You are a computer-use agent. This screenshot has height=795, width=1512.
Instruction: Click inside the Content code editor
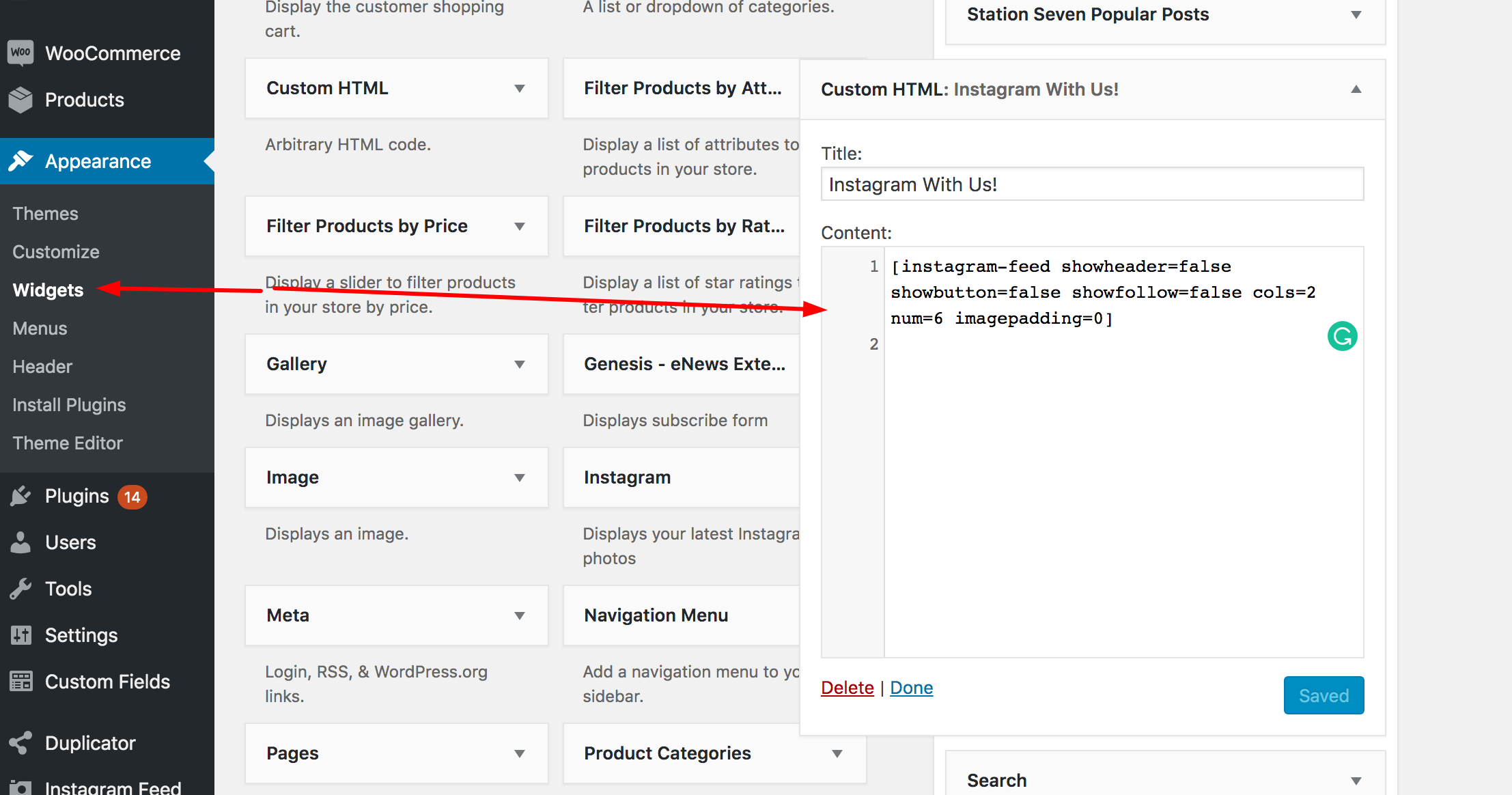point(1124,452)
